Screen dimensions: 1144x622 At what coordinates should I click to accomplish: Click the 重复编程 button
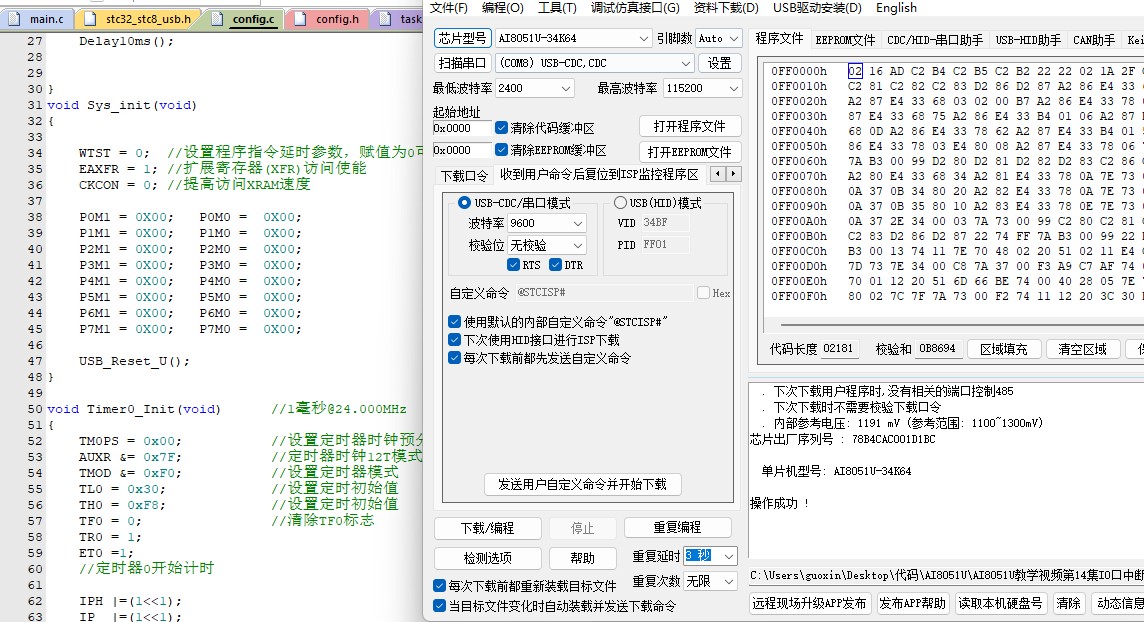[677, 527]
